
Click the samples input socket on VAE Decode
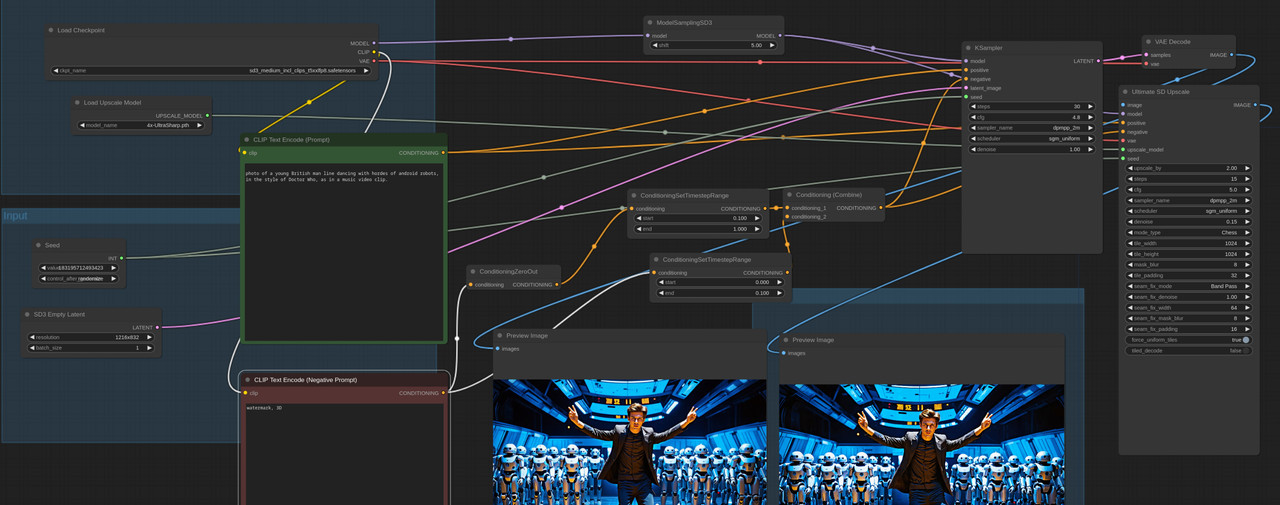click(1146, 55)
